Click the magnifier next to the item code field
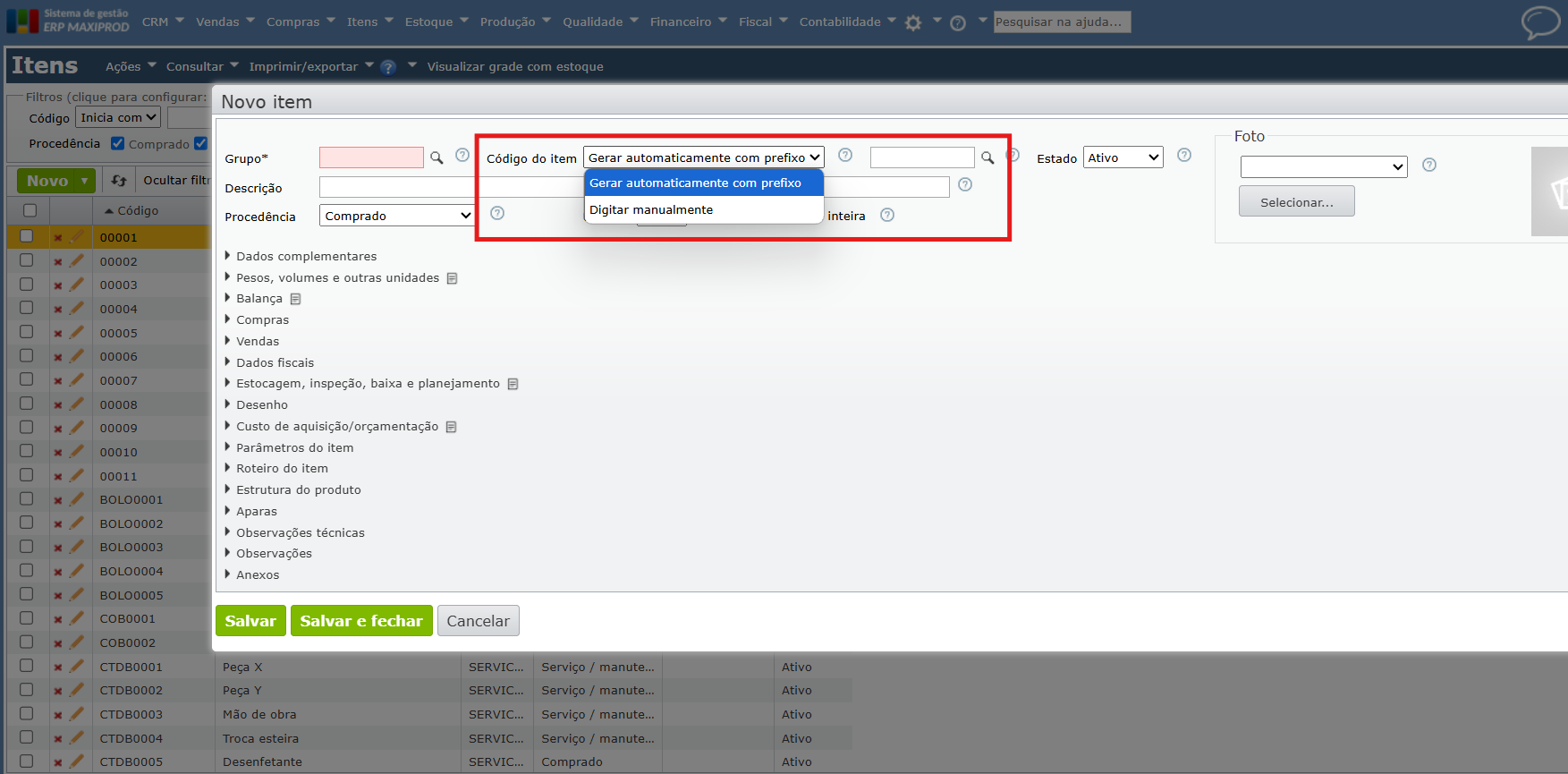1568x774 pixels. point(987,157)
